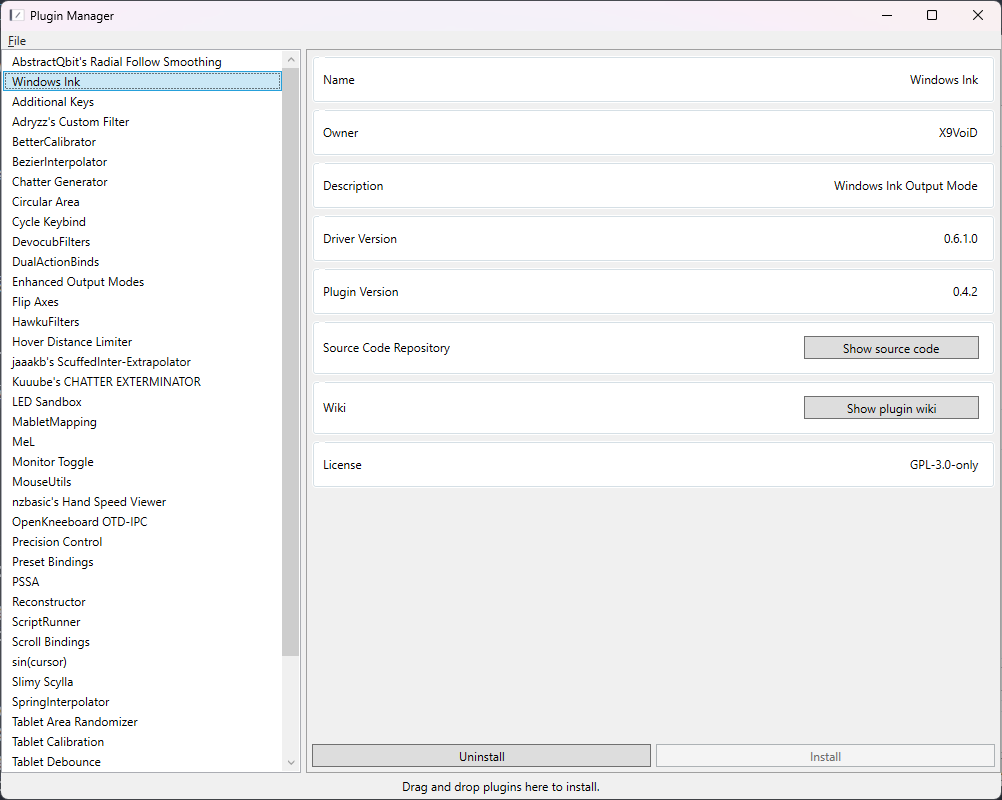Viewport: 1002px width, 800px height.
Task: Click the scroll down arrow on the list
Action: pyautogui.click(x=290, y=762)
